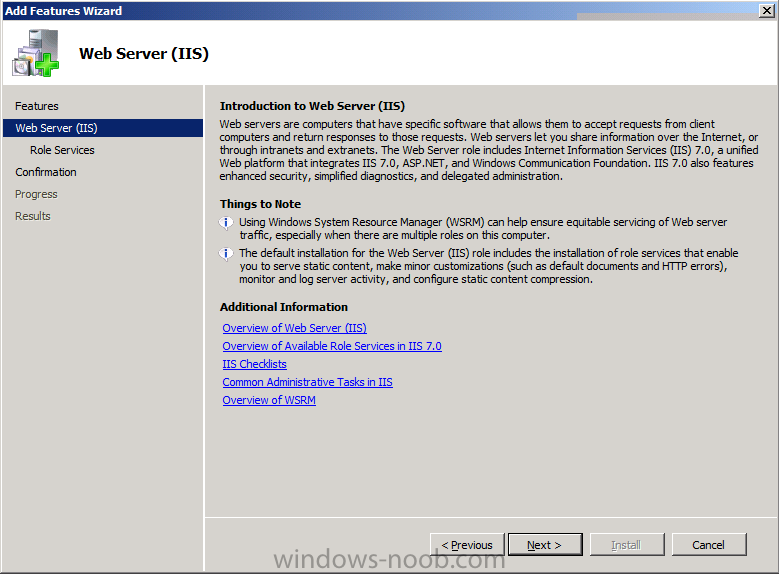The height and width of the screenshot is (574, 779).
Task: Open Overview of Web Server (IIS) link
Action: pyautogui.click(x=295, y=328)
